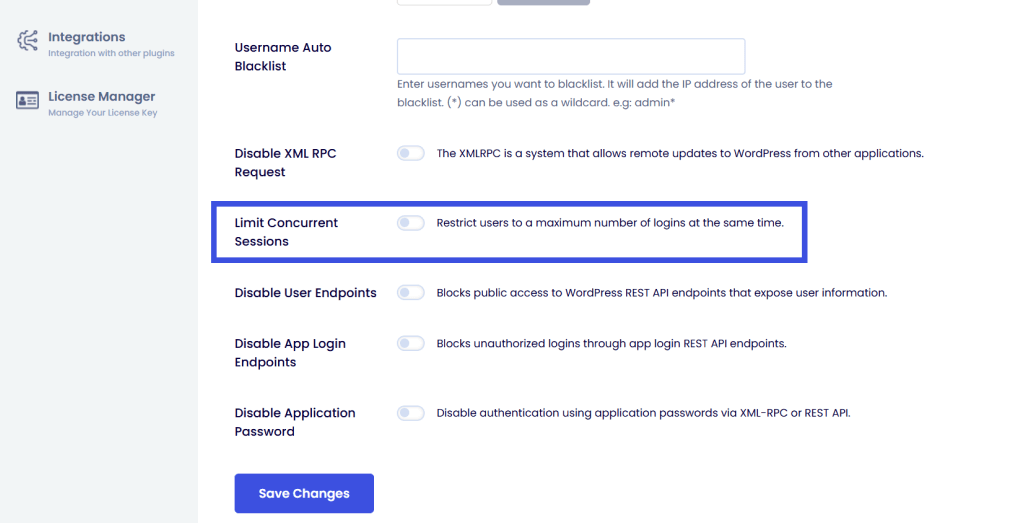Switch on Disable Application Password toggle
1024x523 pixels.
(411, 412)
